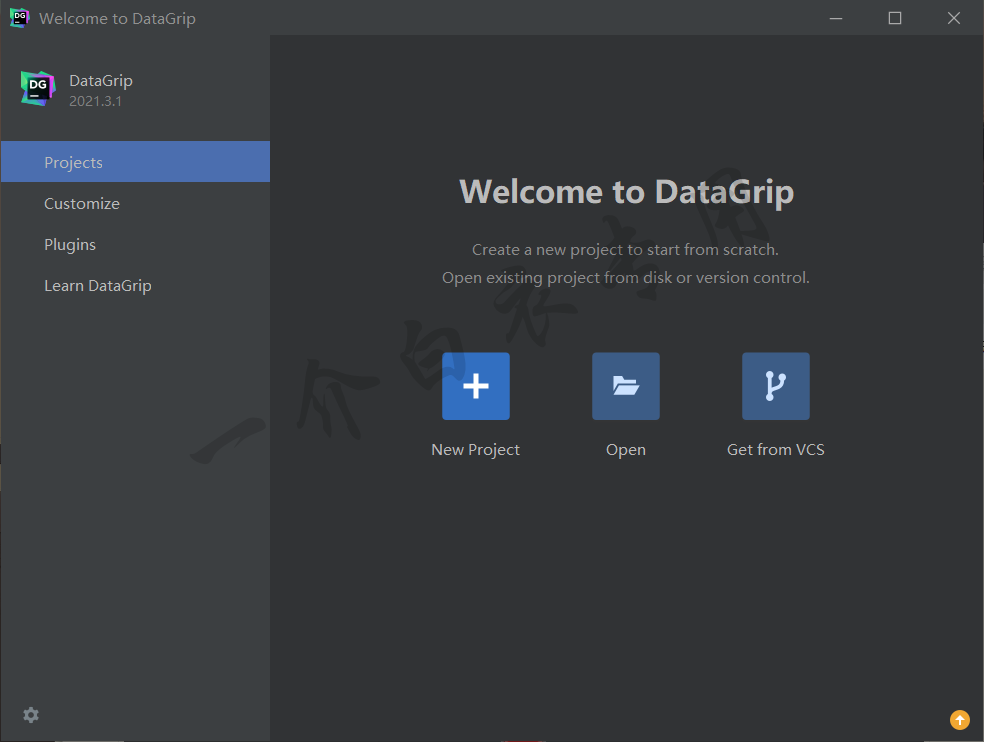Click the New Project plus icon
This screenshot has width=984, height=742.
tap(476, 386)
